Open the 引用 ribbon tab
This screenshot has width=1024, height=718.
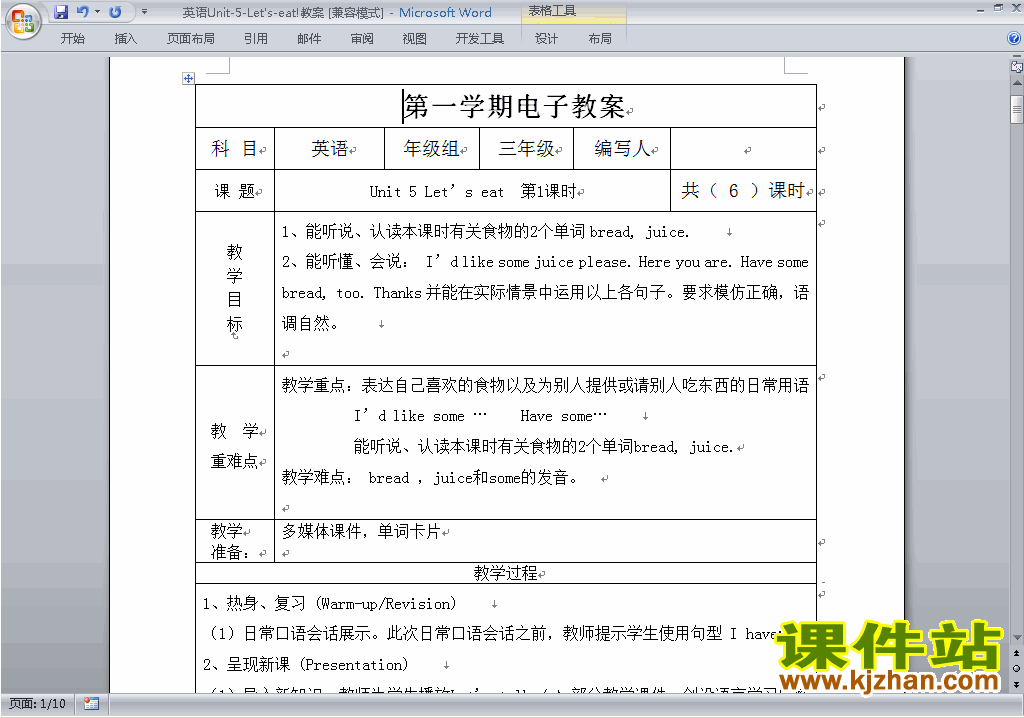255,39
